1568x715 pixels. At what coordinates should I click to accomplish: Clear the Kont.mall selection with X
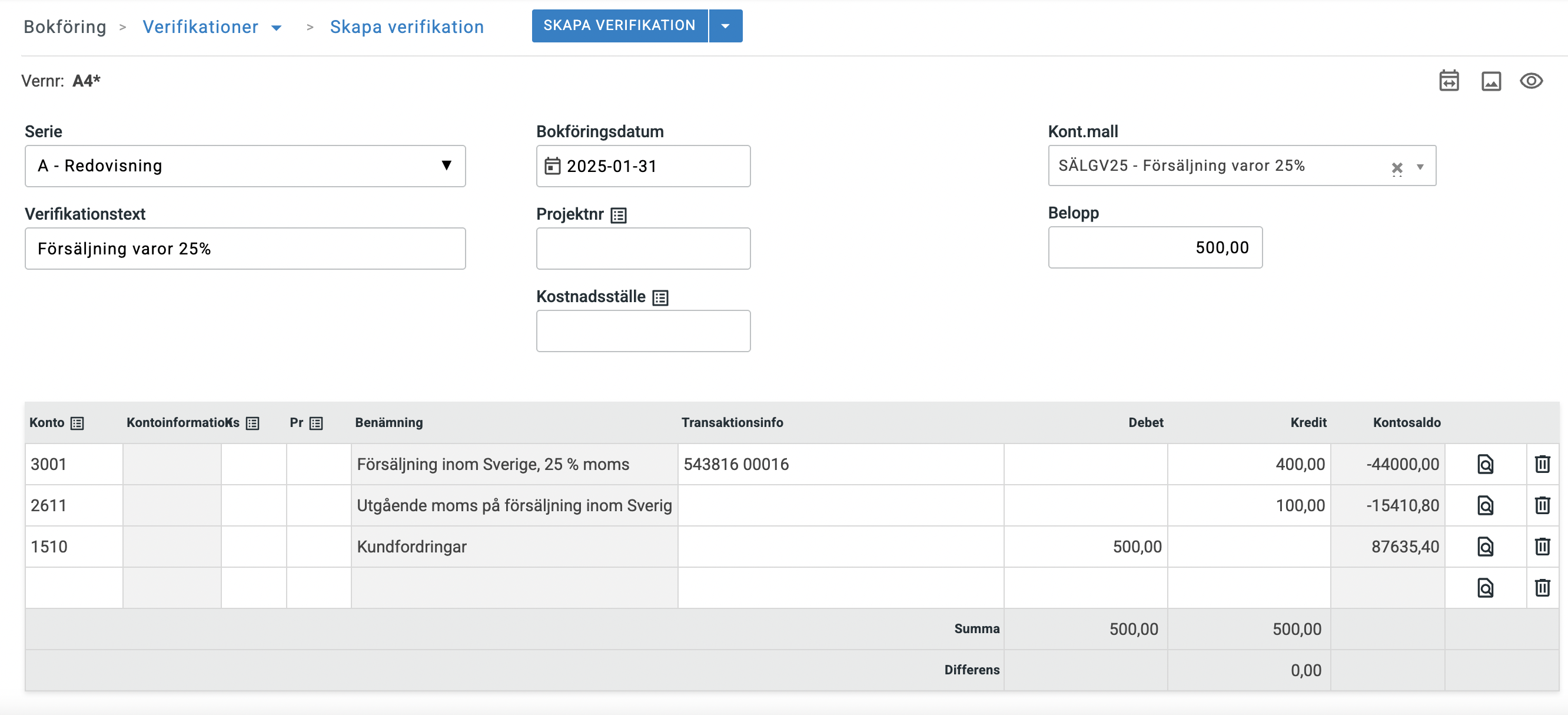coord(1397,167)
